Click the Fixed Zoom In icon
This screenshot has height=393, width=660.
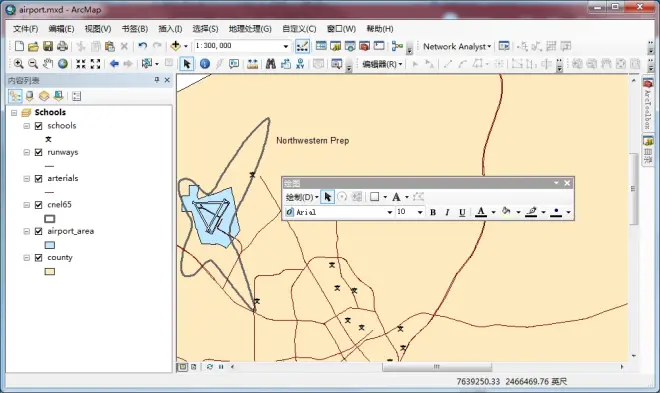(81, 64)
